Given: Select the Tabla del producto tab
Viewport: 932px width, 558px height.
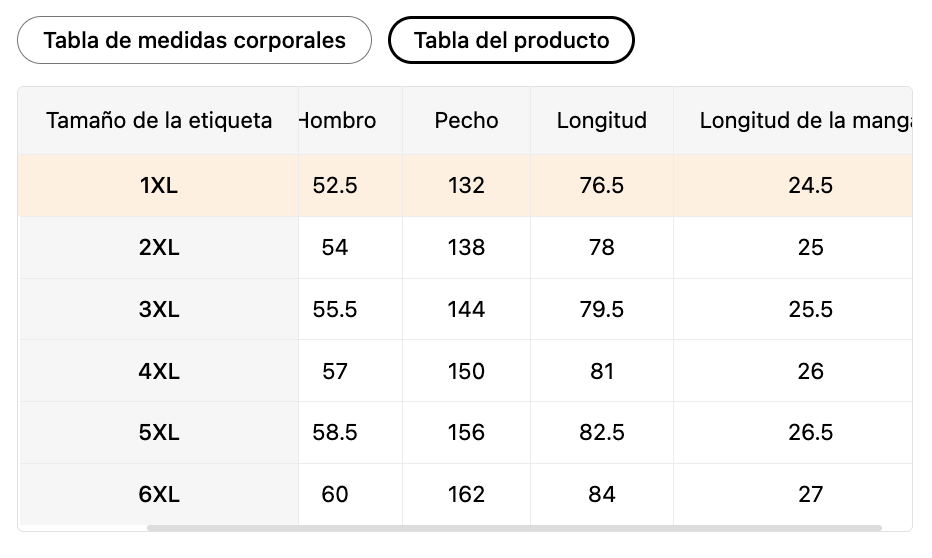Looking at the screenshot, I should (x=511, y=40).
